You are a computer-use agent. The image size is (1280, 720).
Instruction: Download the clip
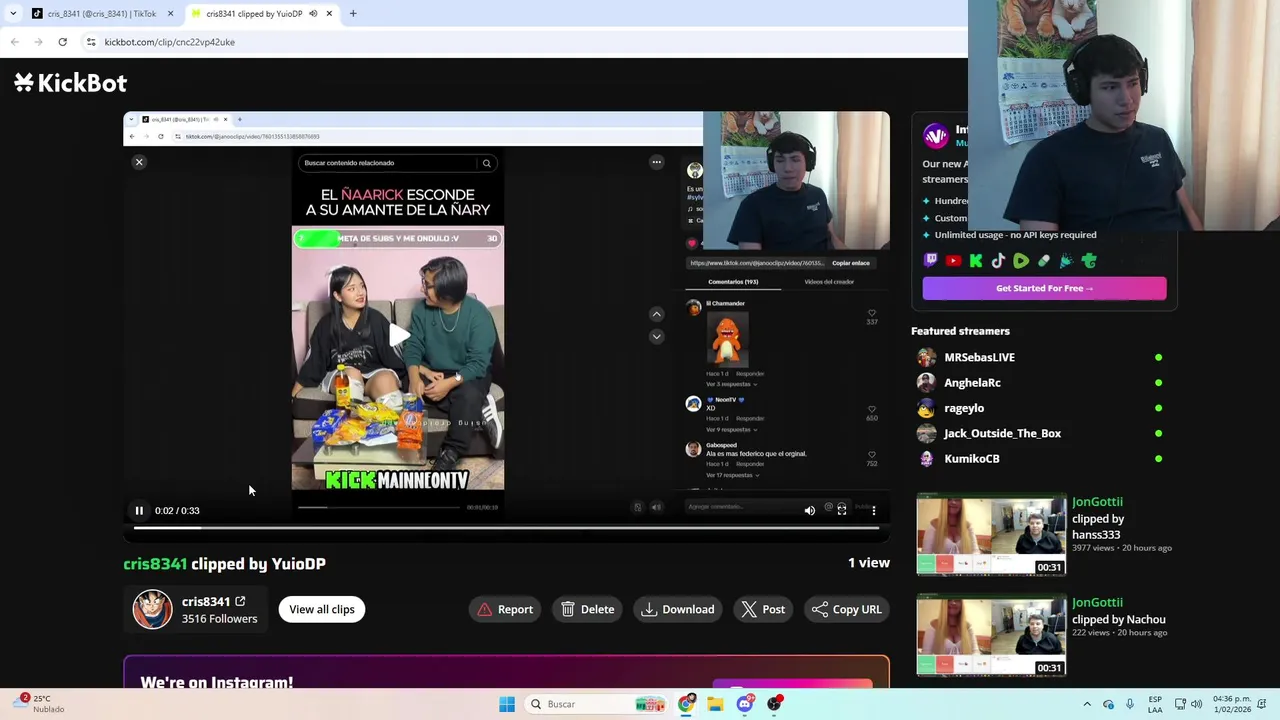678,609
